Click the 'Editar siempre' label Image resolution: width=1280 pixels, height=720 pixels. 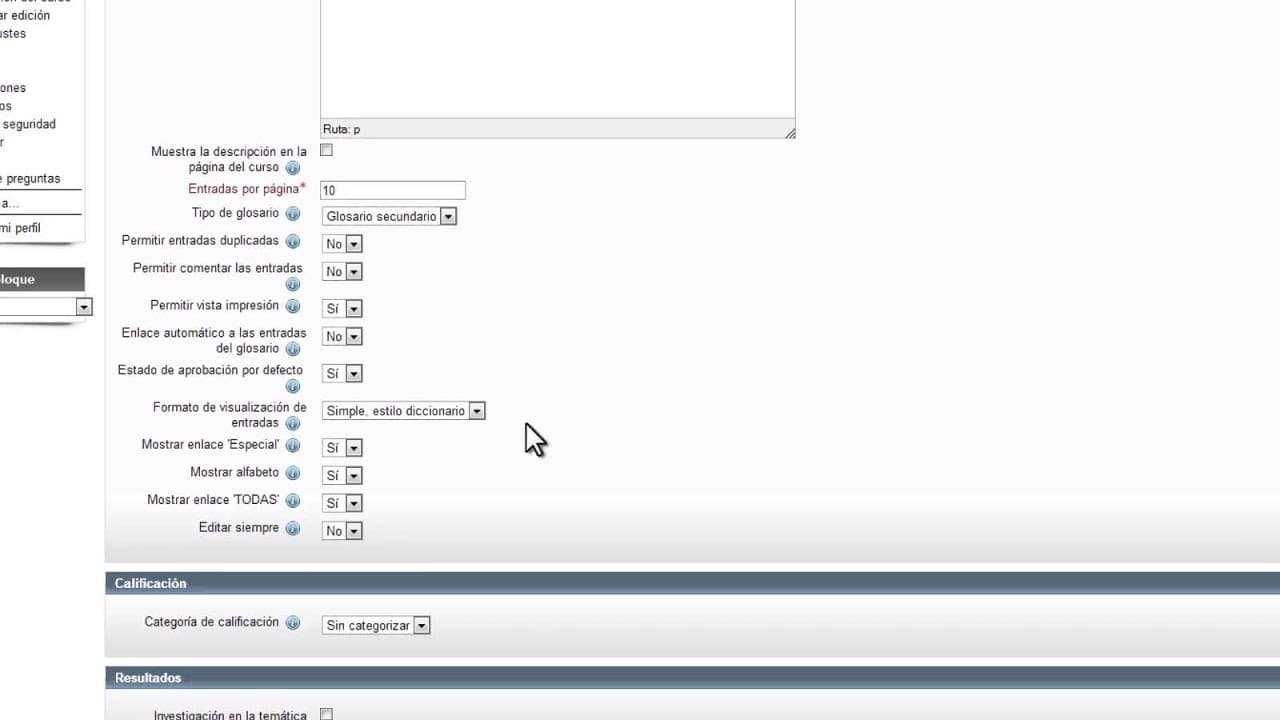[239, 527]
